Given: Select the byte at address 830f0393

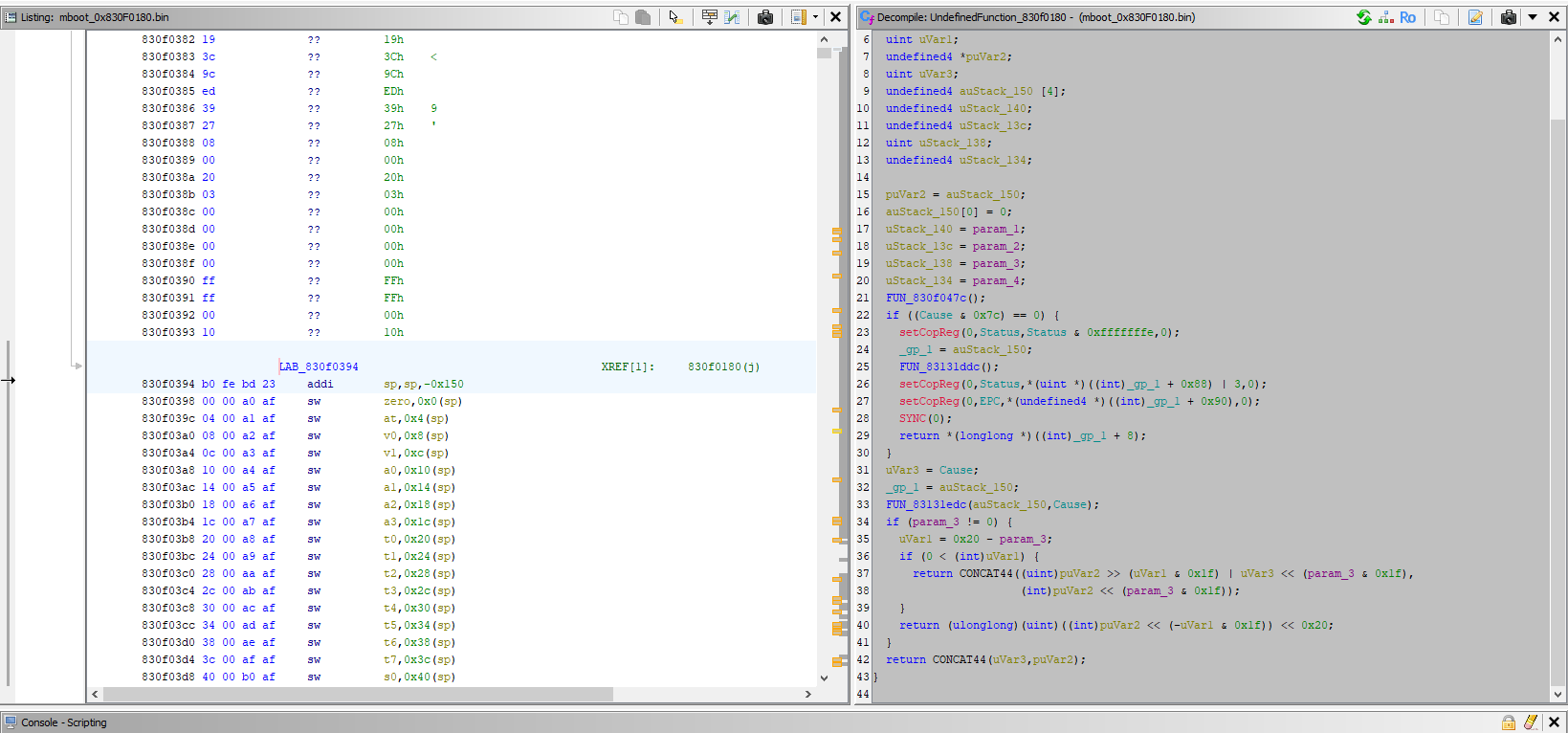Looking at the screenshot, I should pos(209,332).
